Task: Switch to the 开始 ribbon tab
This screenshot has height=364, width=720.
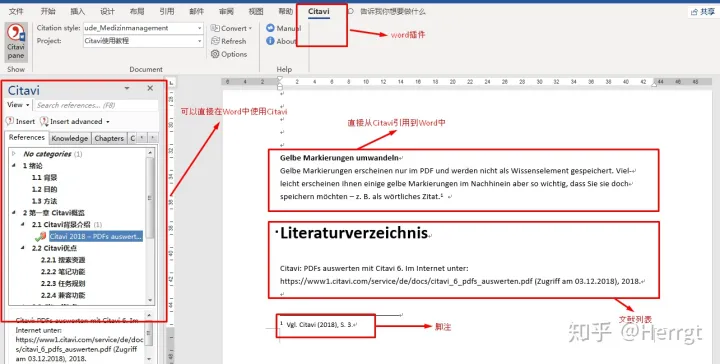Action: coord(48,11)
